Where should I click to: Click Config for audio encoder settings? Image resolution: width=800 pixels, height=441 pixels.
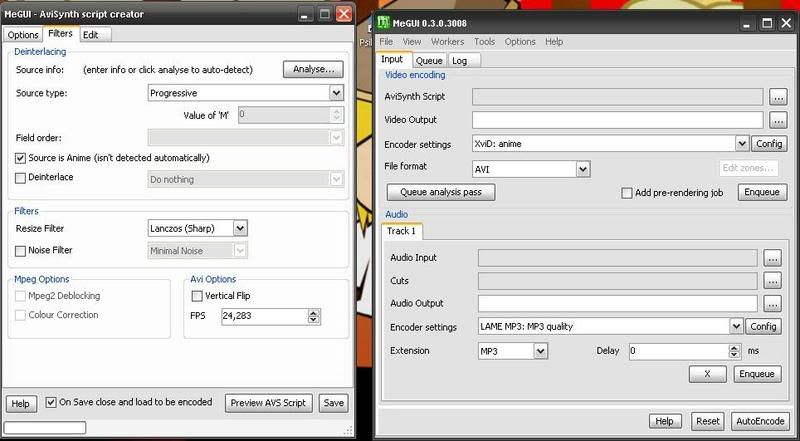pyautogui.click(x=763, y=326)
